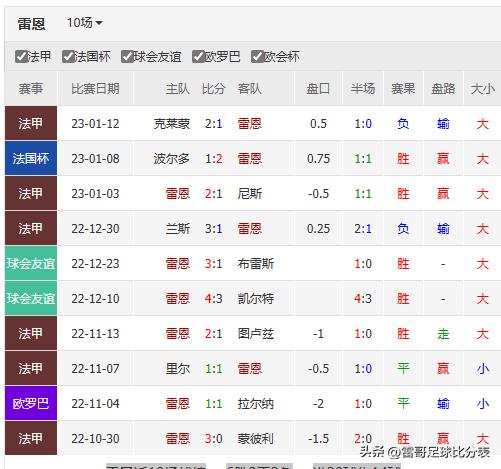Image resolution: width=501 pixels, height=469 pixels.
Task: Open away team 拉尔纳
Action: point(256,404)
